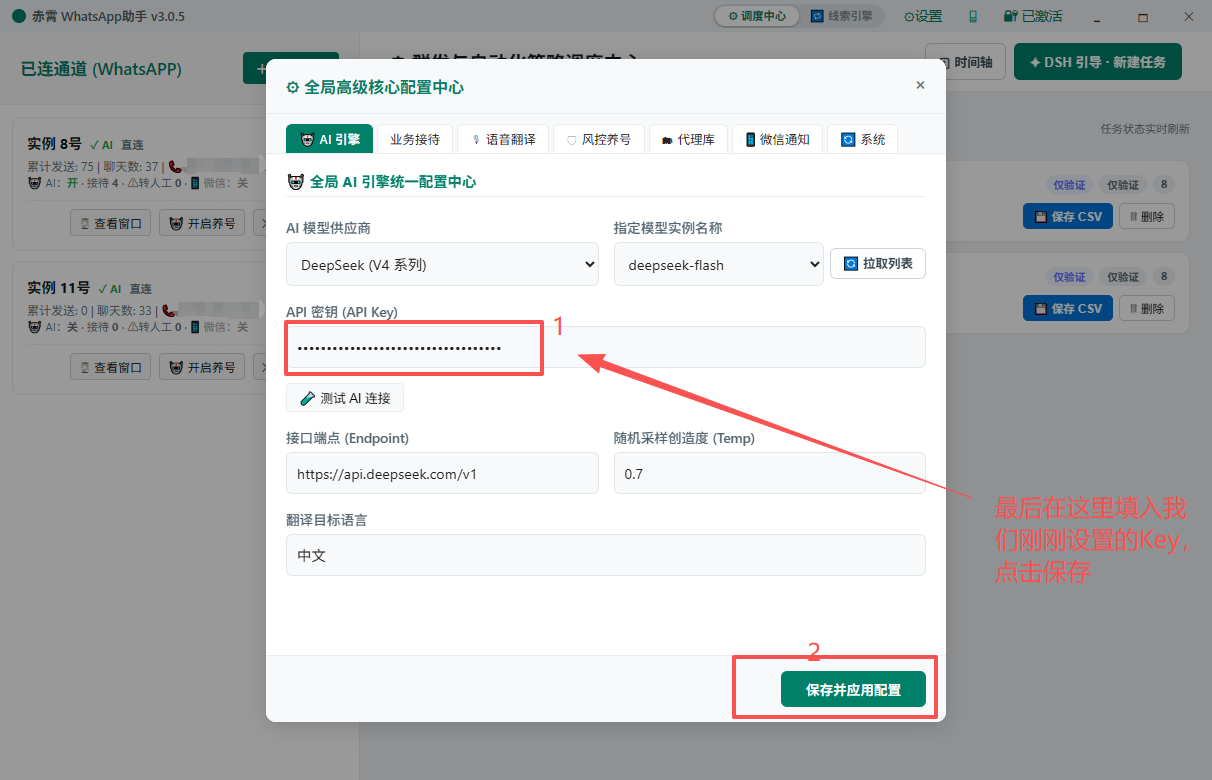Click the 拉取列表 button
Image resolution: width=1212 pixels, height=780 pixels.
[x=878, y=263]
